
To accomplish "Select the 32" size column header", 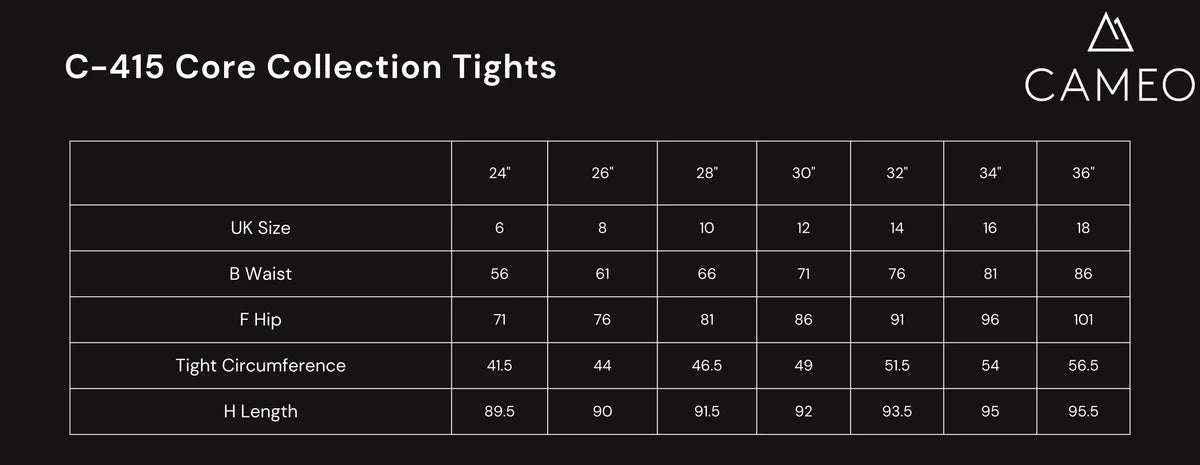I will click(897, 173).
